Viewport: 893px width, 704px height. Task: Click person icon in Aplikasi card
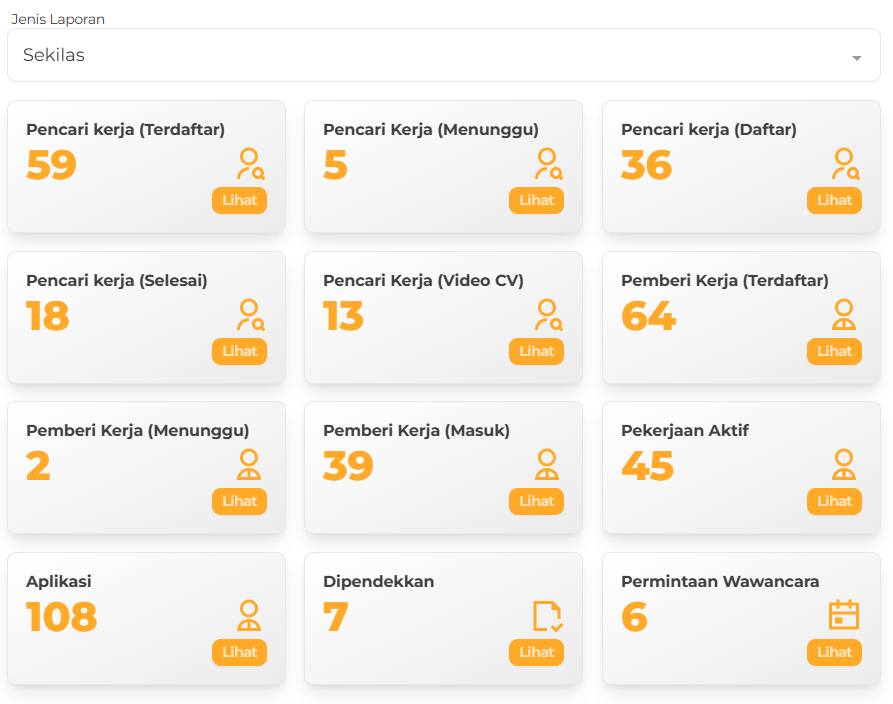(x=249, y=615)
